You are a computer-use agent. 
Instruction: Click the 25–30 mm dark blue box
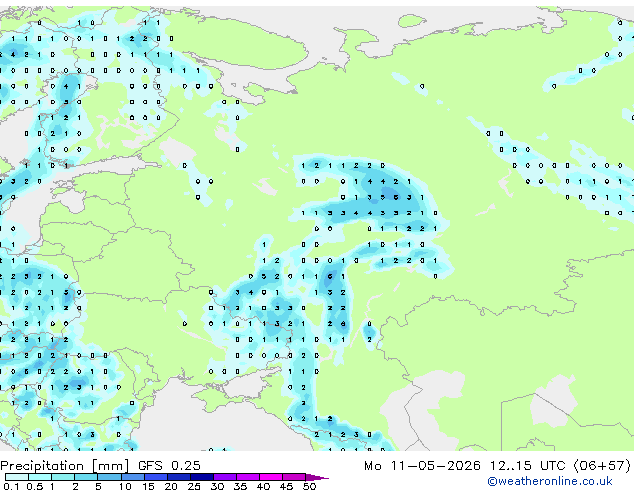click(x=201, y=477)
